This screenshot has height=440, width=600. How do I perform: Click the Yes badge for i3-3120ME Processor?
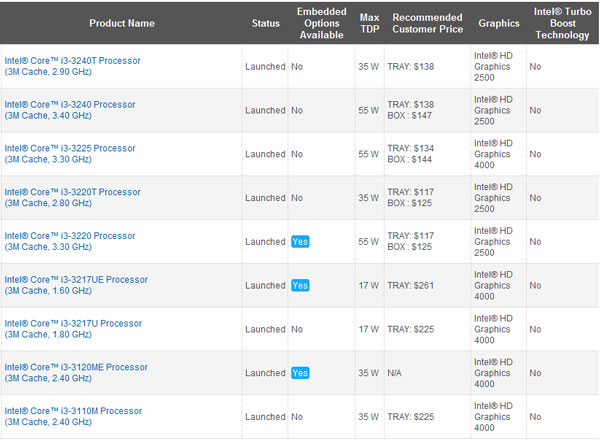300,373
